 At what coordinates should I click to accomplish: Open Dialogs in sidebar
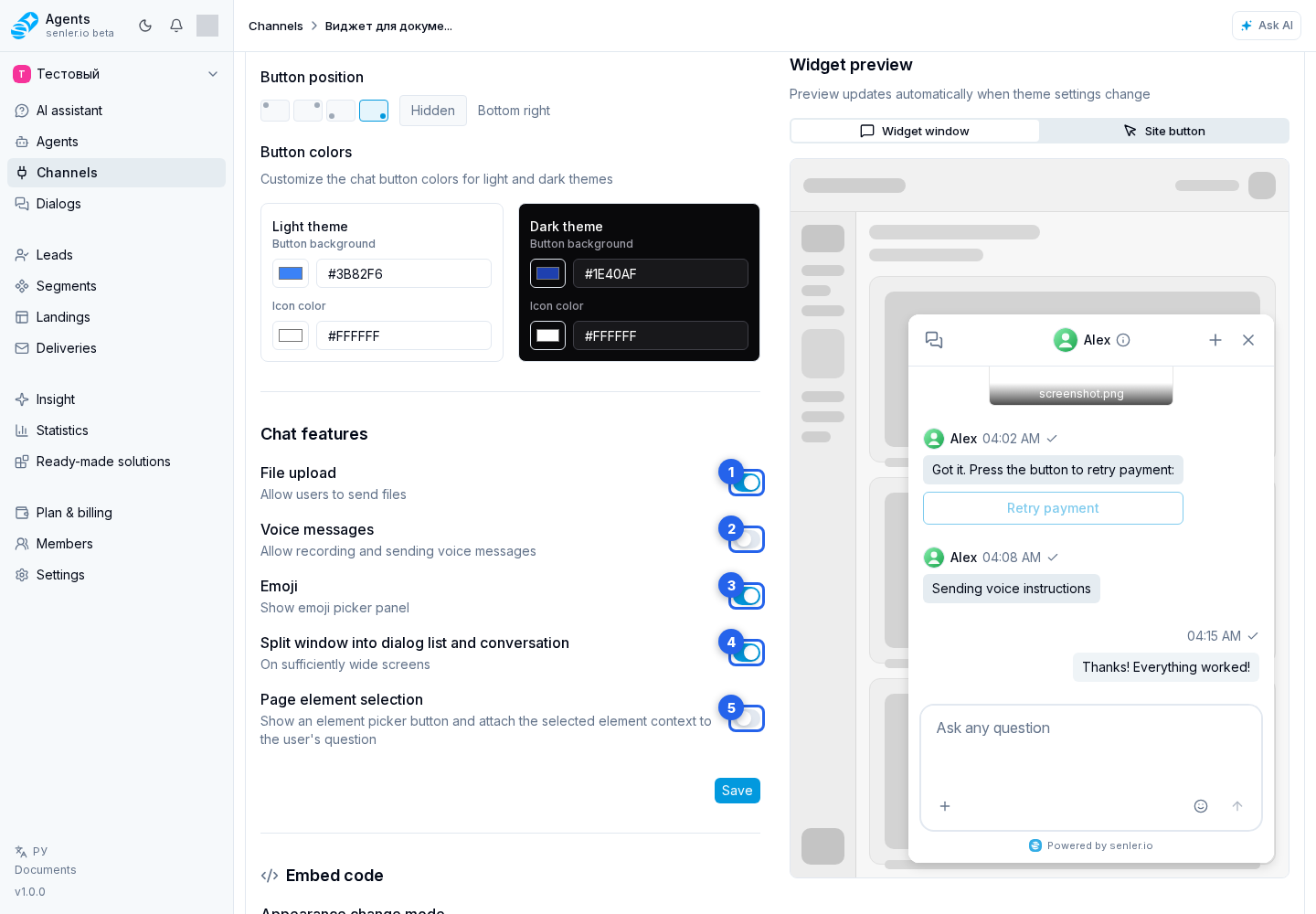[x=116, y=204]
